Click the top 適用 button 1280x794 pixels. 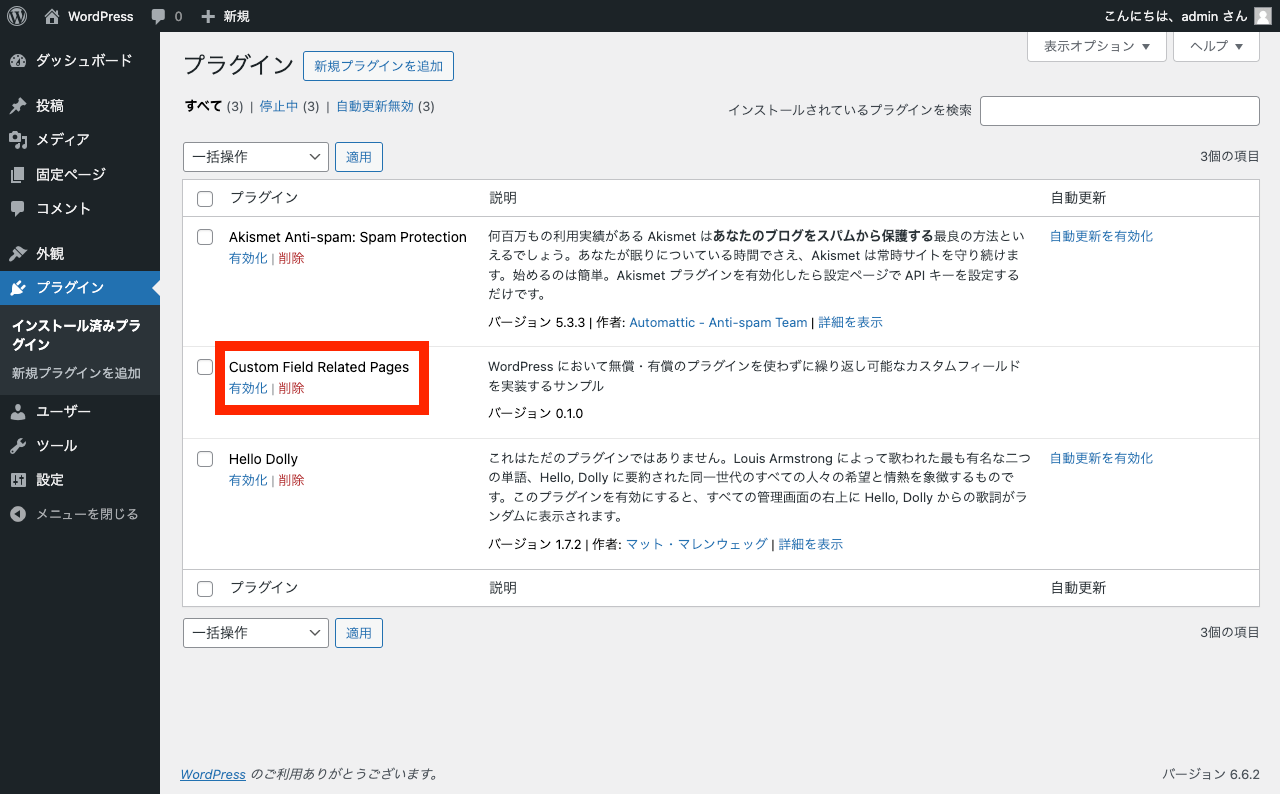point(359,157)
